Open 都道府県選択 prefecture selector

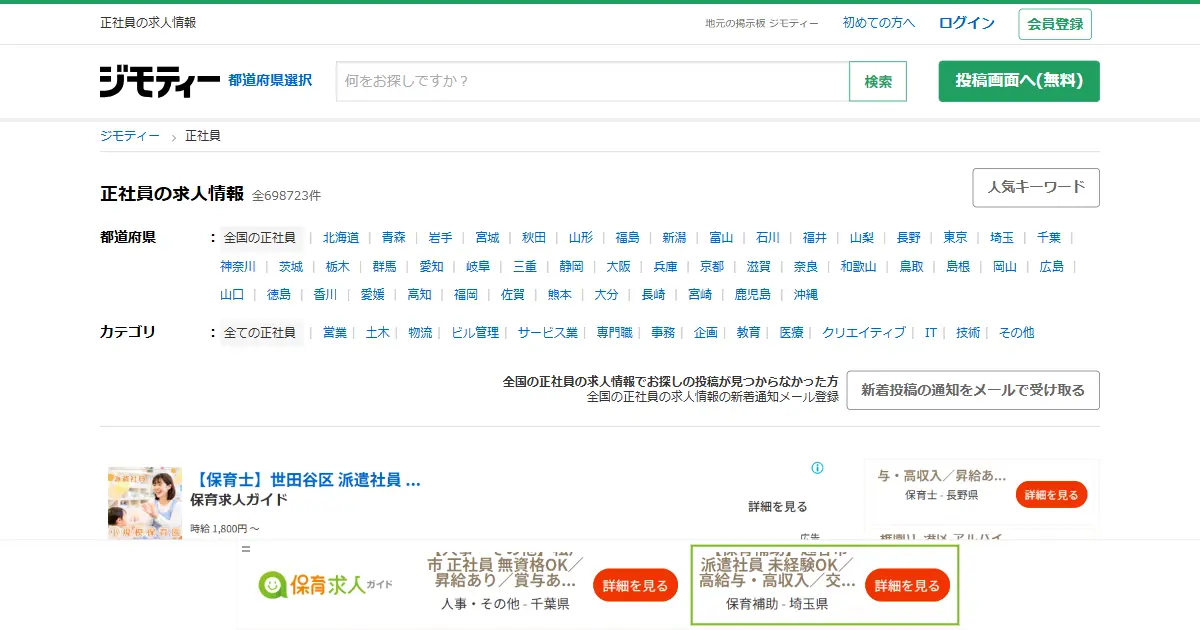point(270,80)
